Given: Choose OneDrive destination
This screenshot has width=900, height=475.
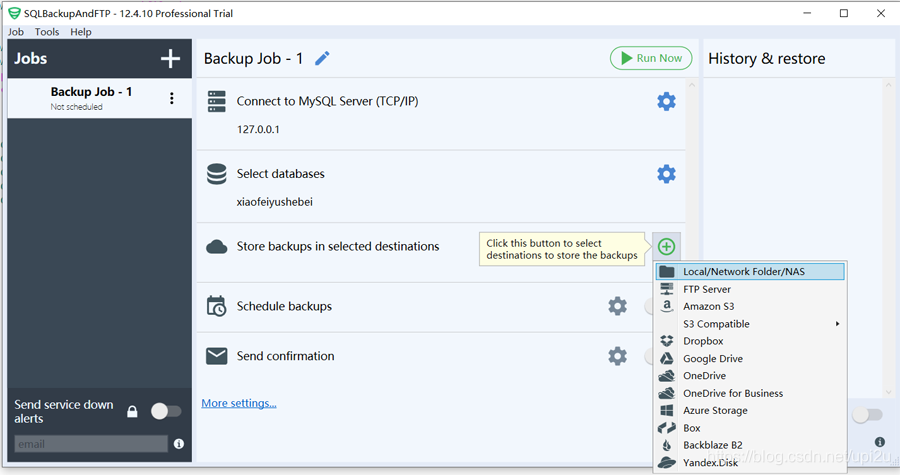Looking at the screenshot, I should tap(750, 376).
